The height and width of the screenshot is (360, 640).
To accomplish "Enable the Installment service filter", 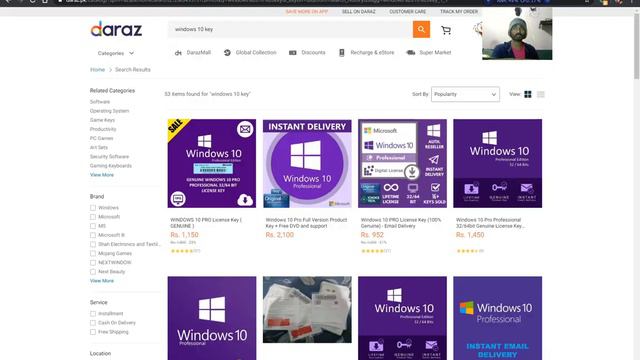I will (93, 314).
